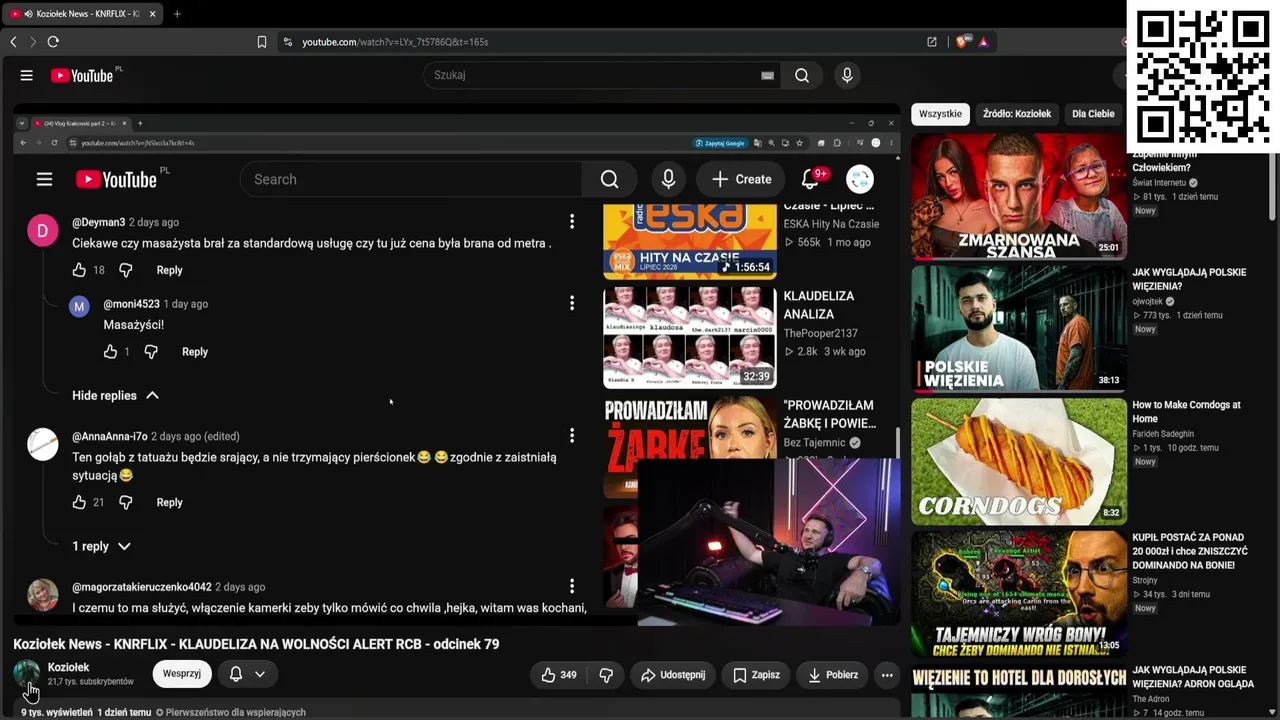Open the Tajemniczy Wróg Bony thumbnail

(1018, 594)
